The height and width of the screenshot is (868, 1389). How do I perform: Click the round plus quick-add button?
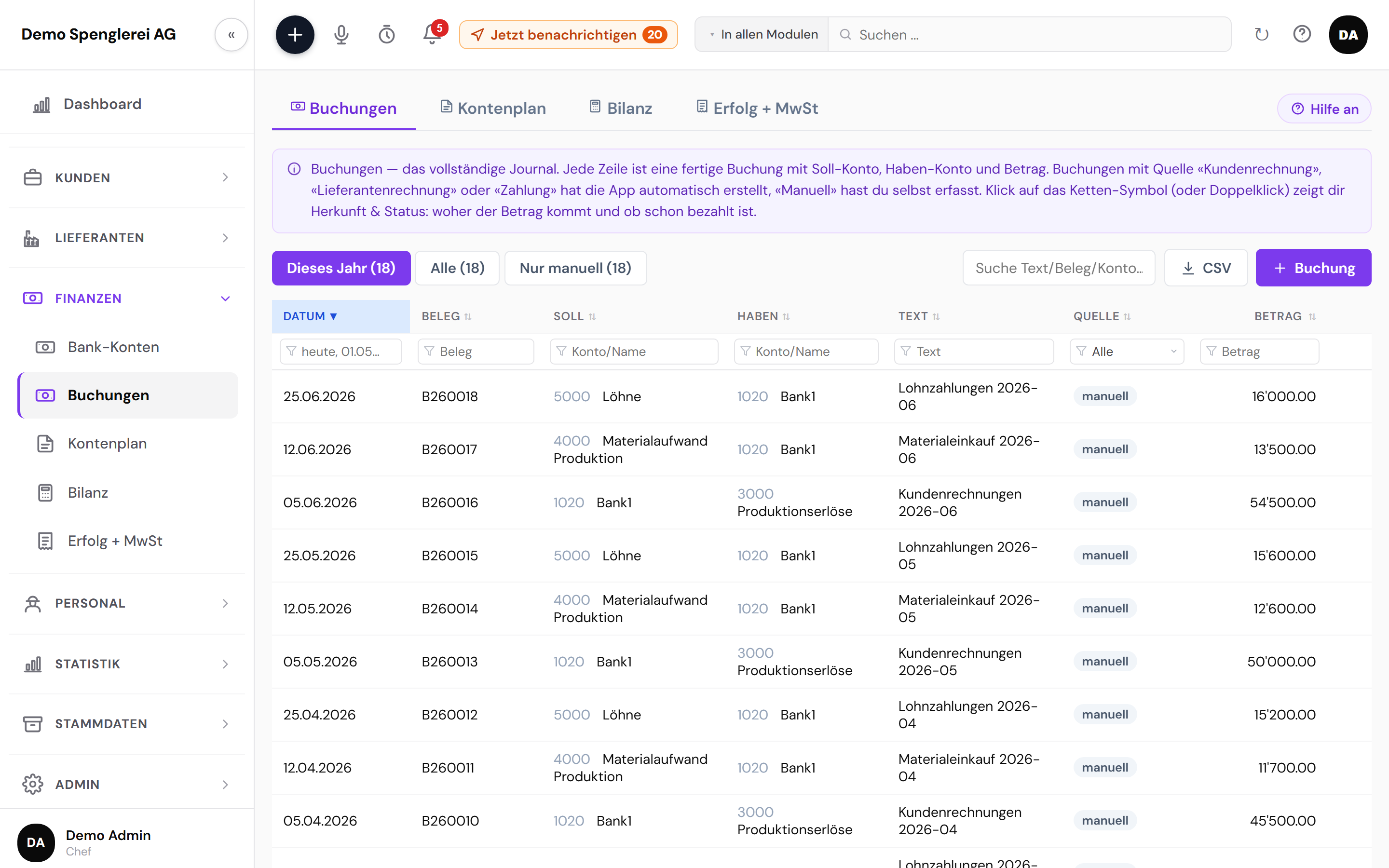coord(295,34)
